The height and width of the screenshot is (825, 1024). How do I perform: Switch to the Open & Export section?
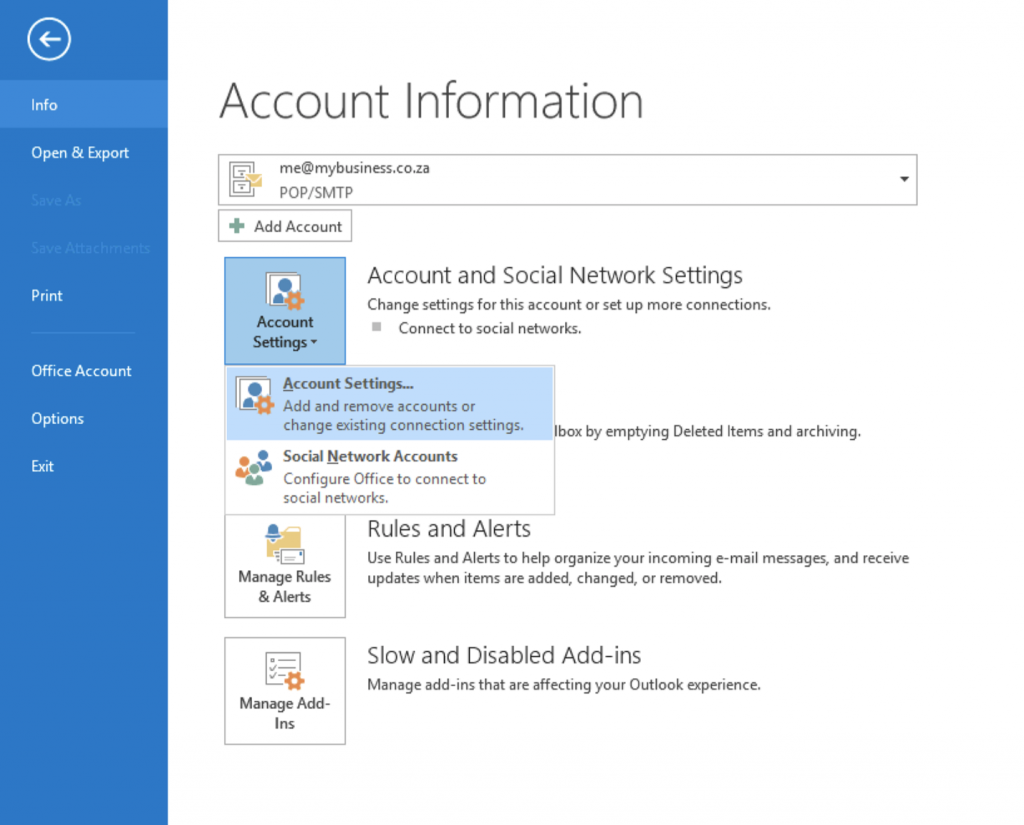point(80,152)
